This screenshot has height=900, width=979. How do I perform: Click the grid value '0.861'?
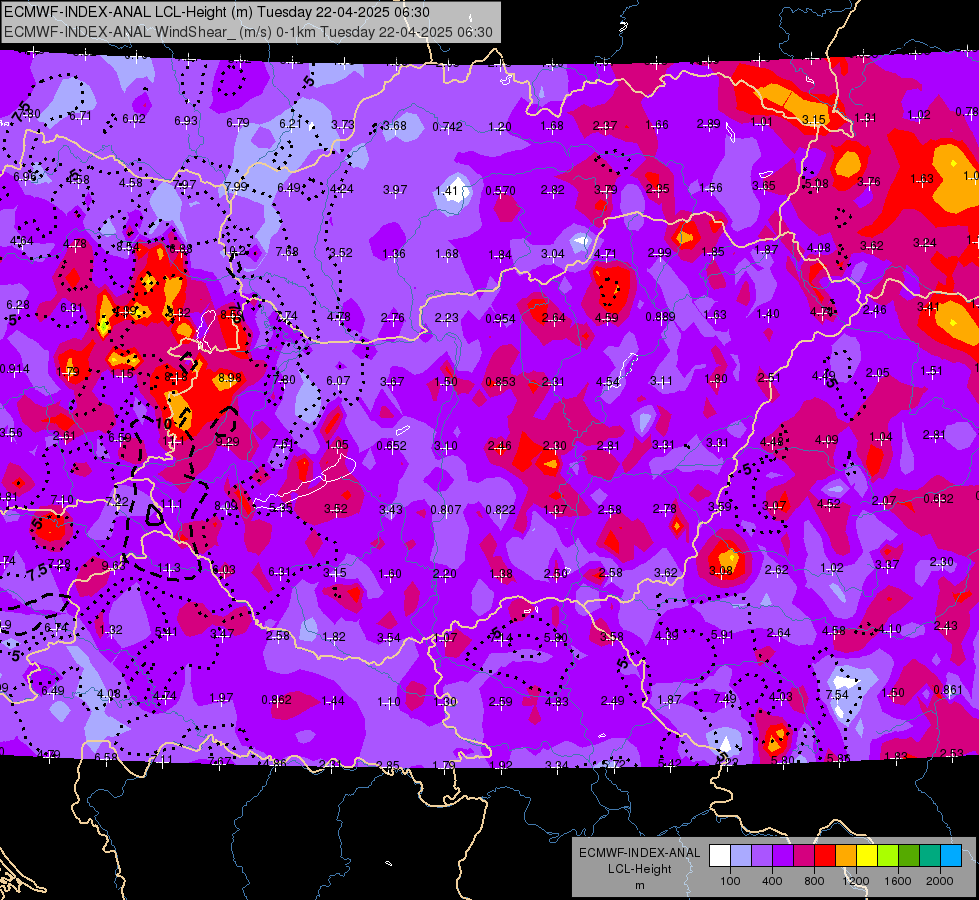pyautogui.click(x=948, y=690)
